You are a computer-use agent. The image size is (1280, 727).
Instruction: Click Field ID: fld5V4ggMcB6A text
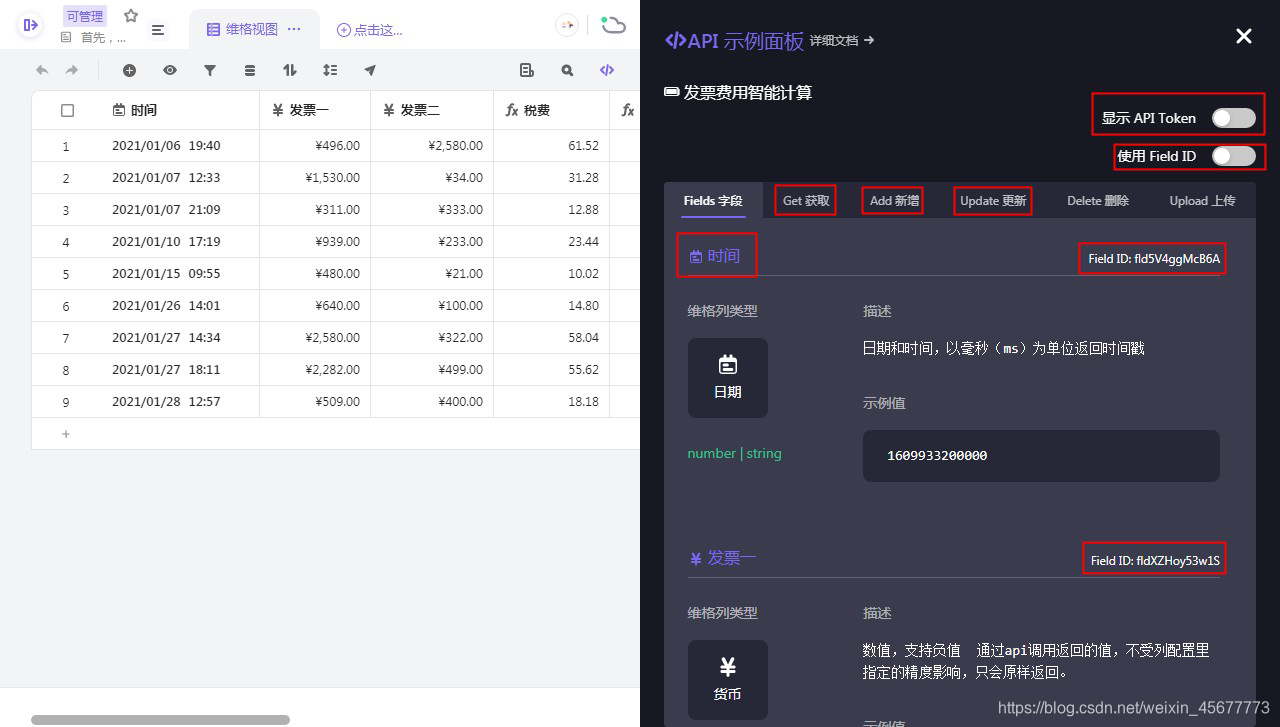click(x=1154, y=258)
